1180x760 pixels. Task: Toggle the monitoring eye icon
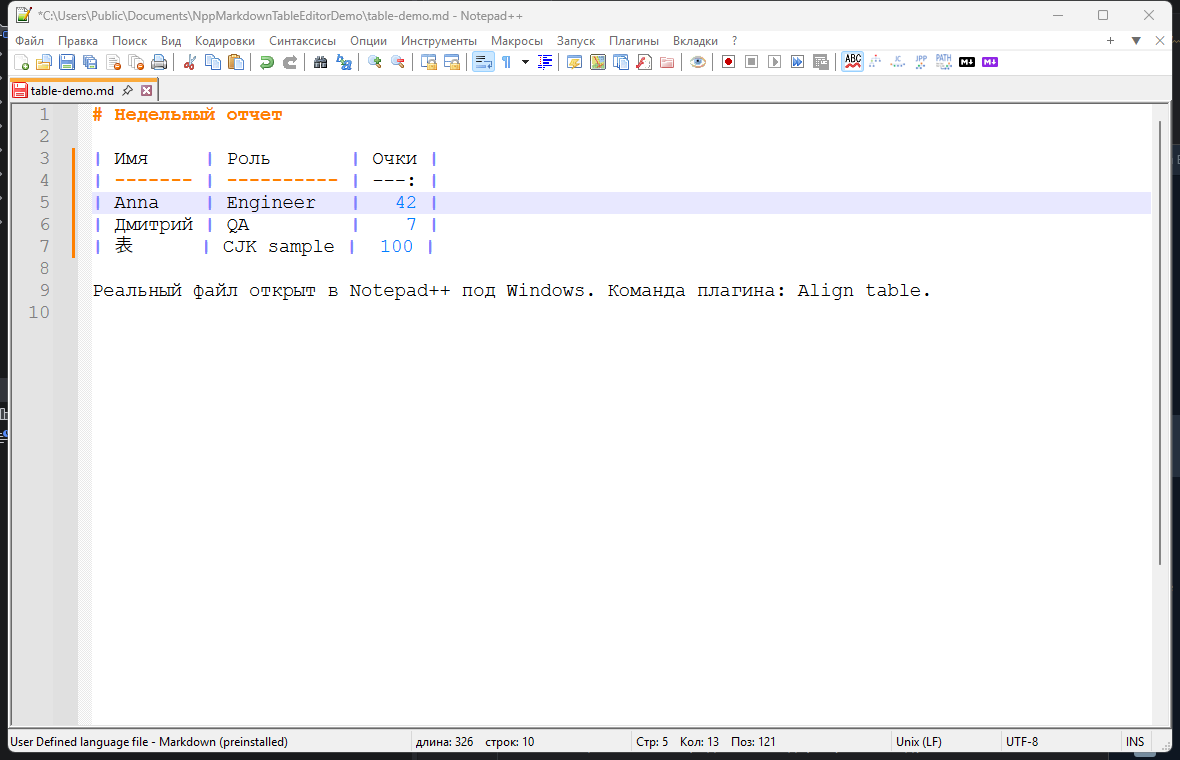[x=698, y=62]
